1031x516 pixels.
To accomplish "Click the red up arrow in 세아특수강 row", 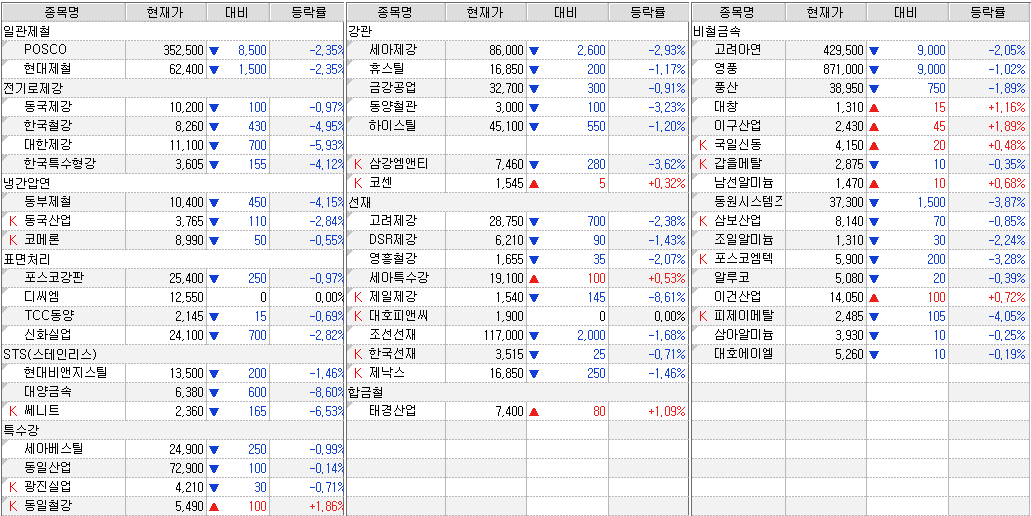I will (534, 278).
